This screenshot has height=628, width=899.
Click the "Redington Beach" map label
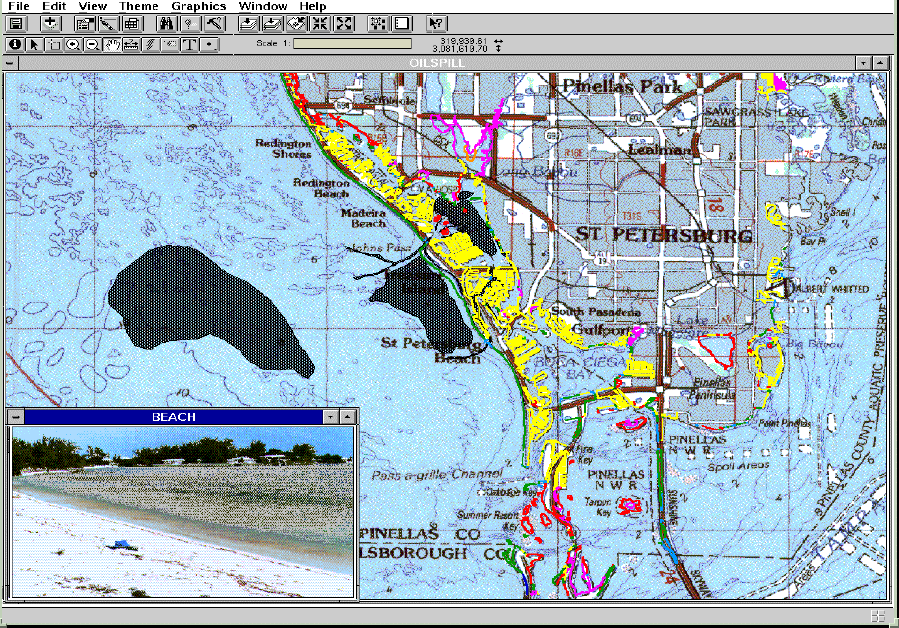point(321,188)
